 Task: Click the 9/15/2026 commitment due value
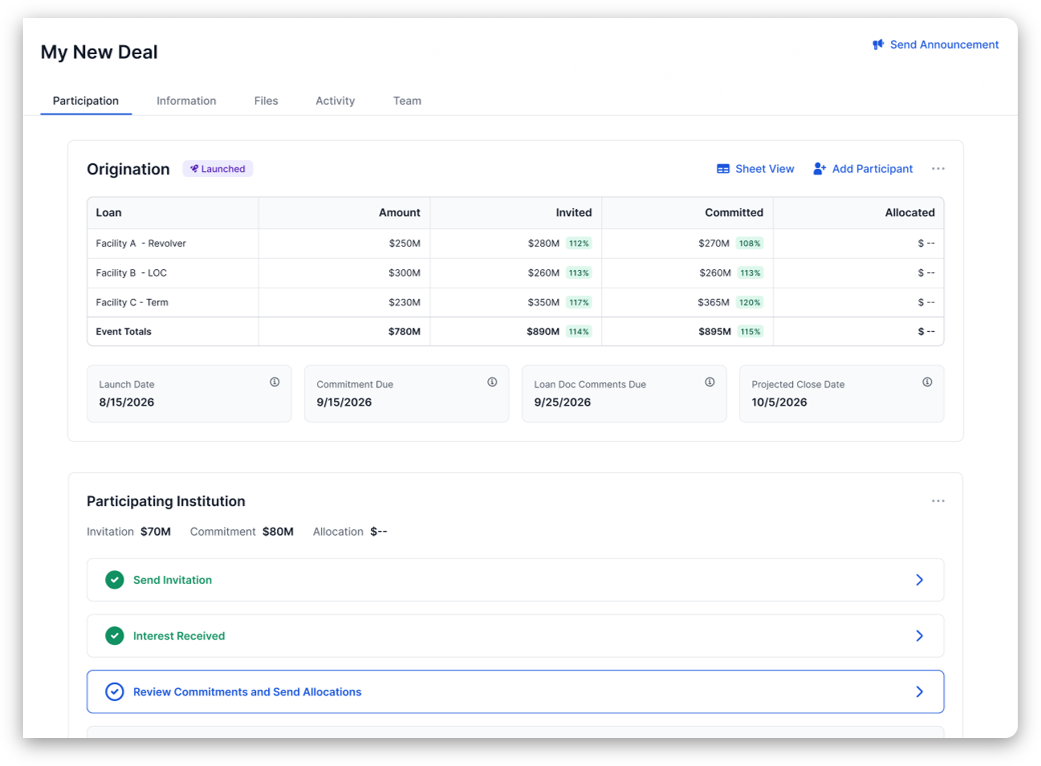(x=344, y=402)
